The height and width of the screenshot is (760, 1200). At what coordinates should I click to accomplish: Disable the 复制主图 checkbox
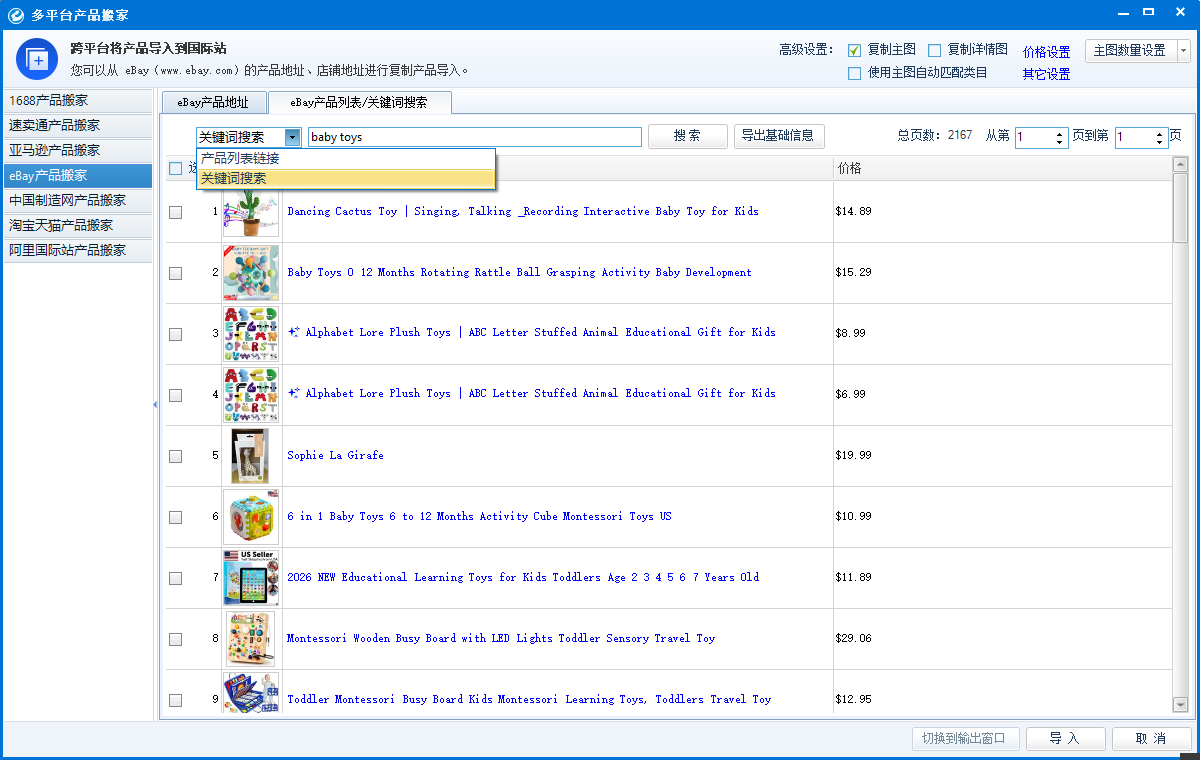(855, 50)
